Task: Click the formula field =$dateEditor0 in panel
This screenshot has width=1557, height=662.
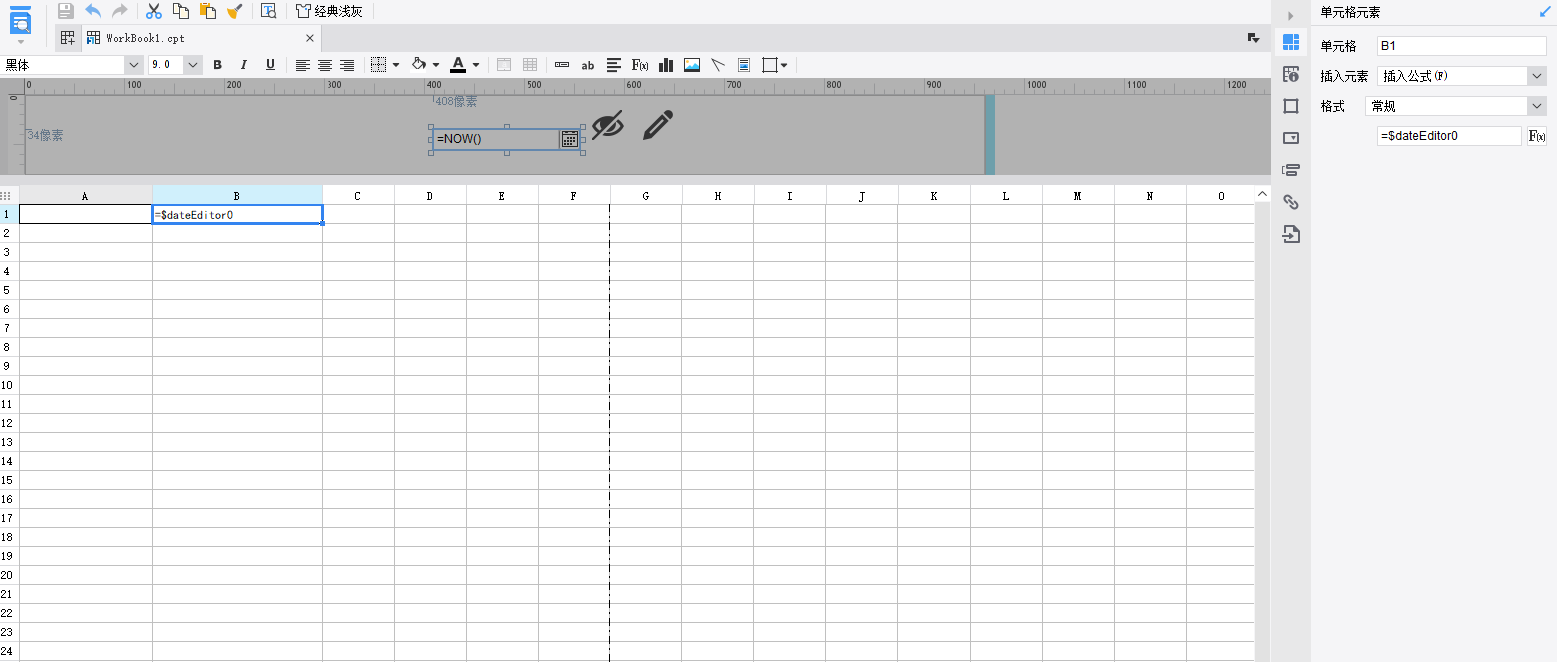Action: (1449, 136)
